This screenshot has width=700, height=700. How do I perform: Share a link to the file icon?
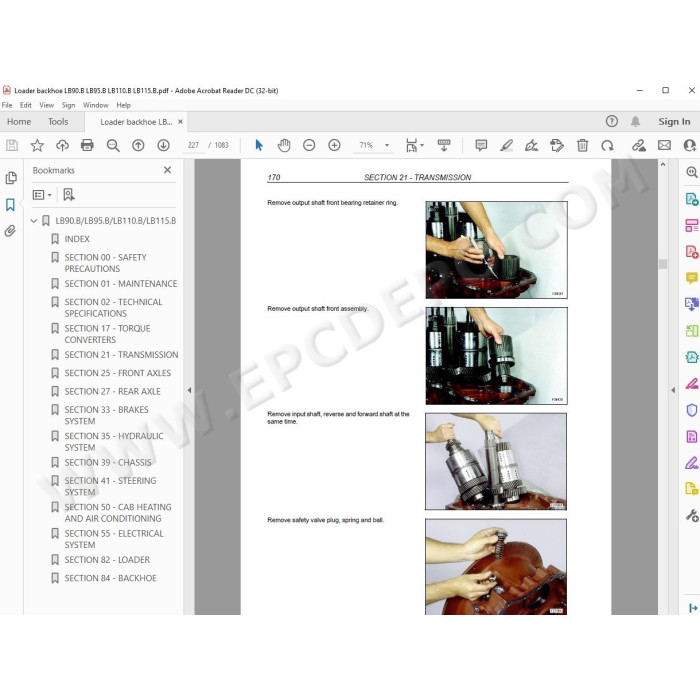point(639,145)
